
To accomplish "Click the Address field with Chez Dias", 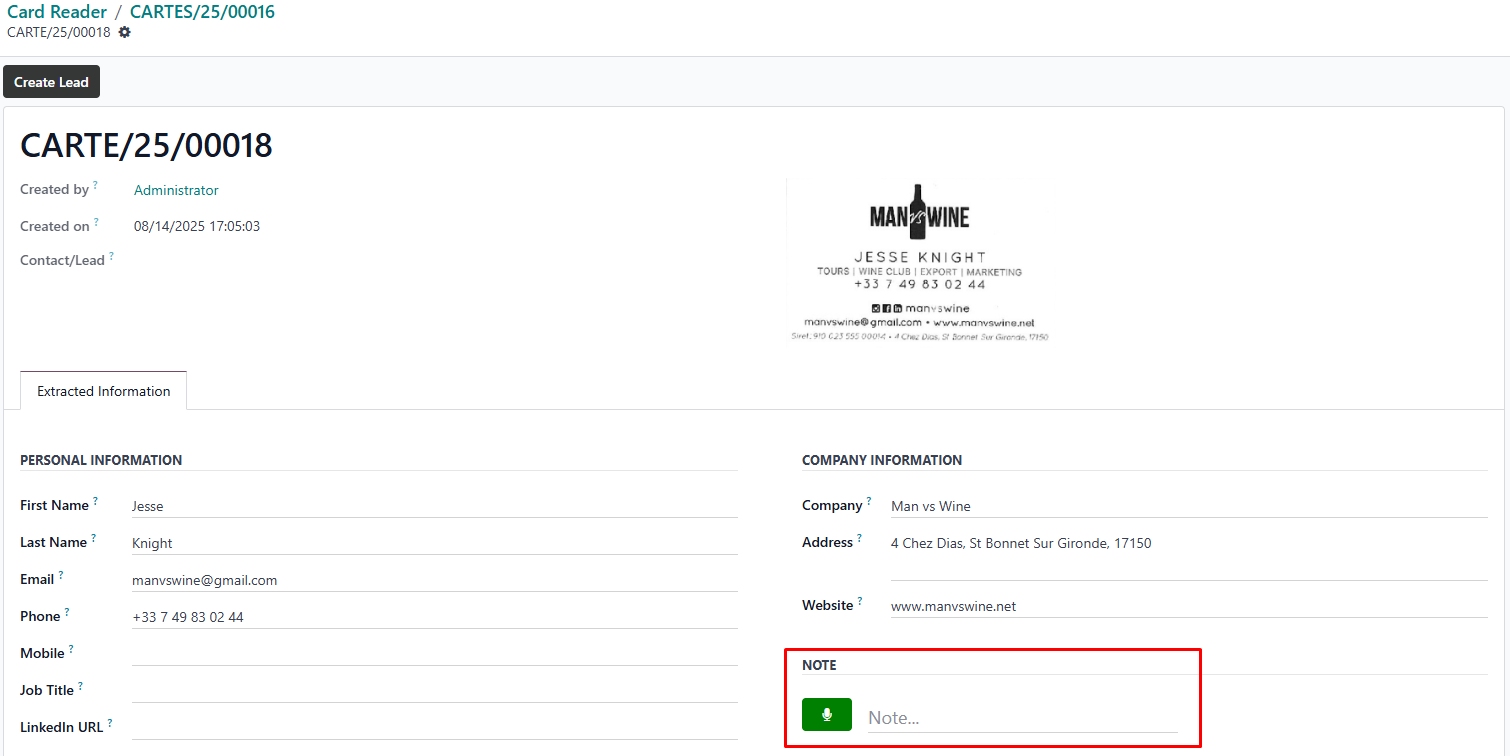I will click(1188, 544).
